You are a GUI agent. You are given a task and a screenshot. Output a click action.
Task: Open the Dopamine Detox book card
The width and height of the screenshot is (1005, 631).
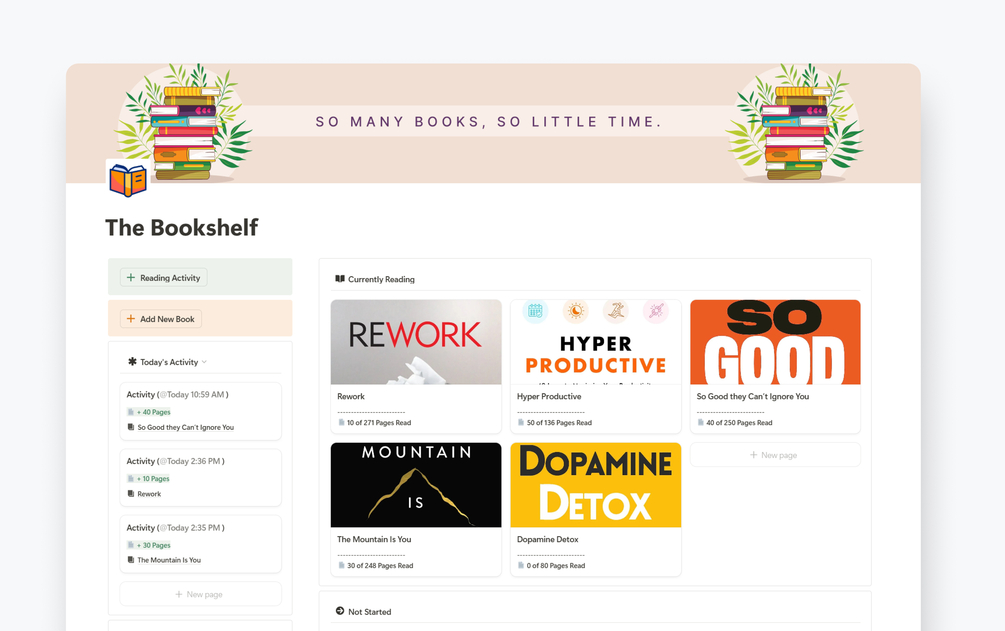coord(595,509)
